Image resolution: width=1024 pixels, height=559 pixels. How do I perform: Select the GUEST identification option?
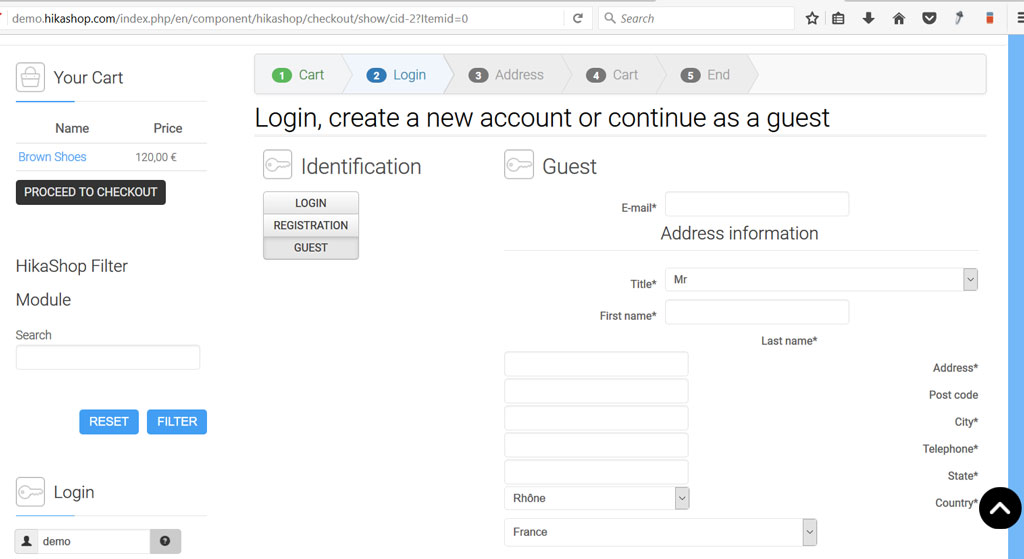(310, 248)
